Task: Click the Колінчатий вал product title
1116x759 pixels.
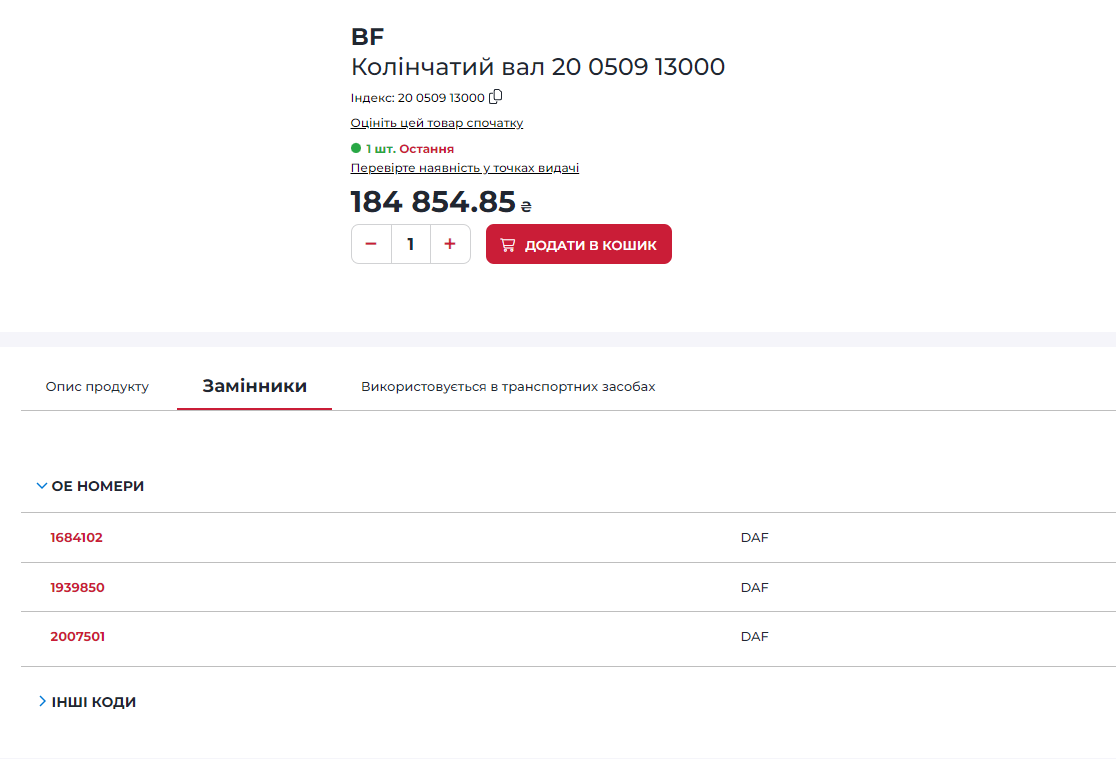Action: coord(537,67)
